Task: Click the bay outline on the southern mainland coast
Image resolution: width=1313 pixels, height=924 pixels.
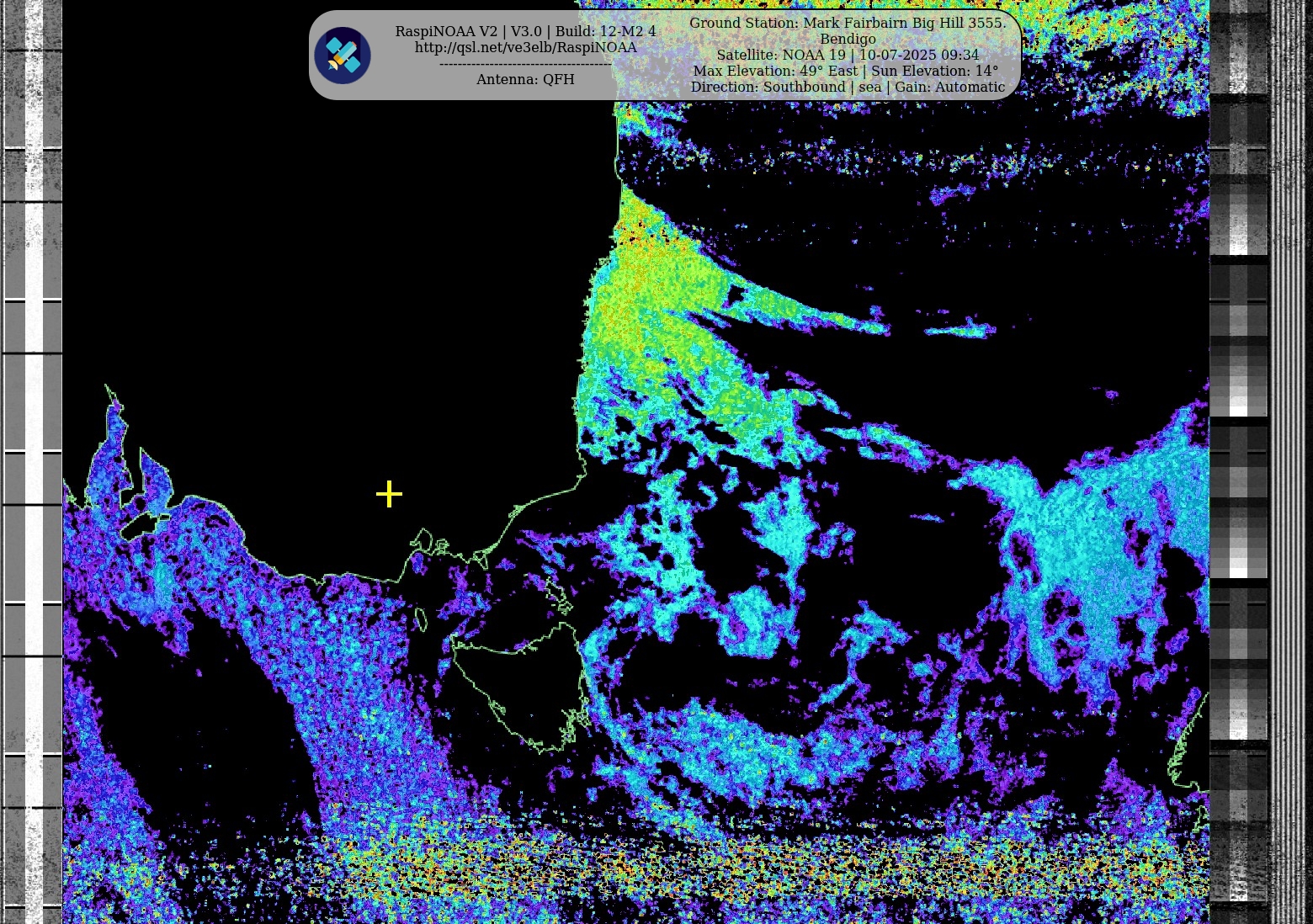Action: click(x=429, y=543)
